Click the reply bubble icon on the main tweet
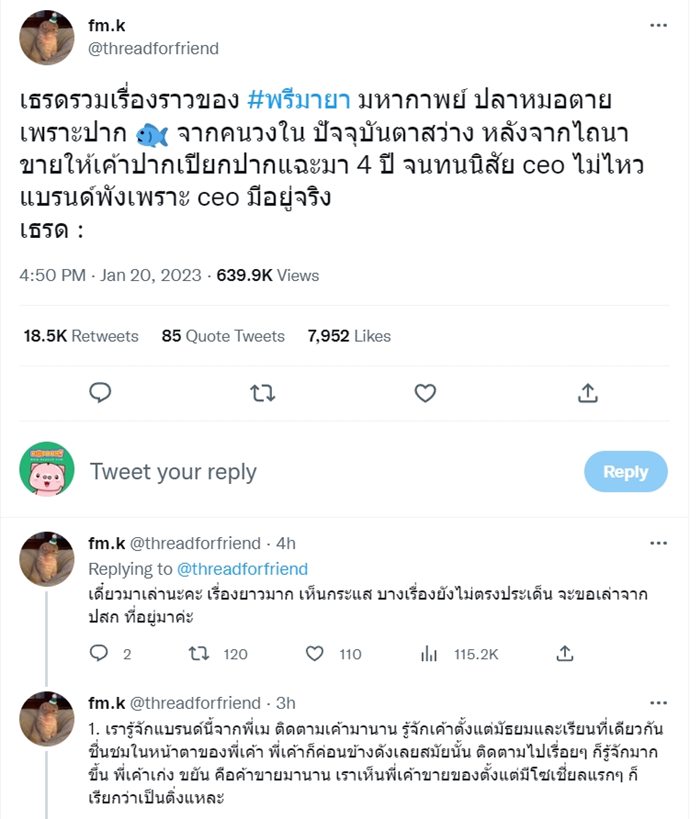This screenshot has height=819, width=700. [x=100, y=394]
